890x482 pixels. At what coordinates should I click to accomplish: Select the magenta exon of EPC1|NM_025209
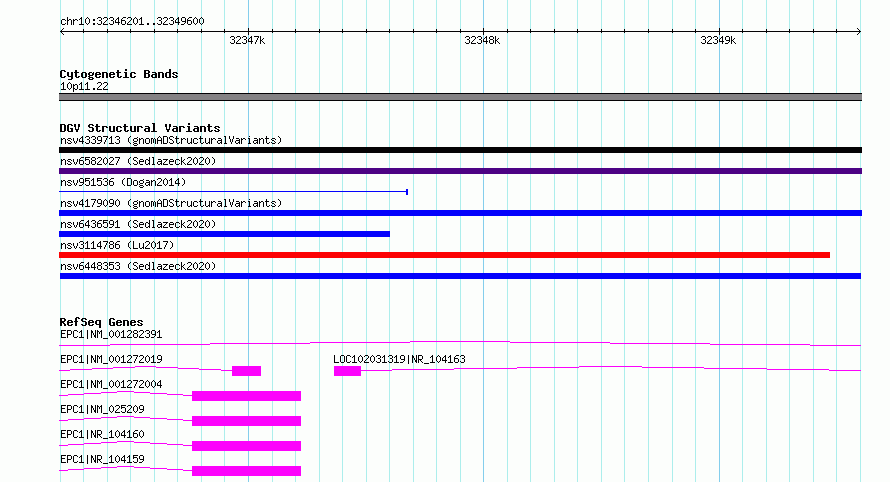(246, 421)
